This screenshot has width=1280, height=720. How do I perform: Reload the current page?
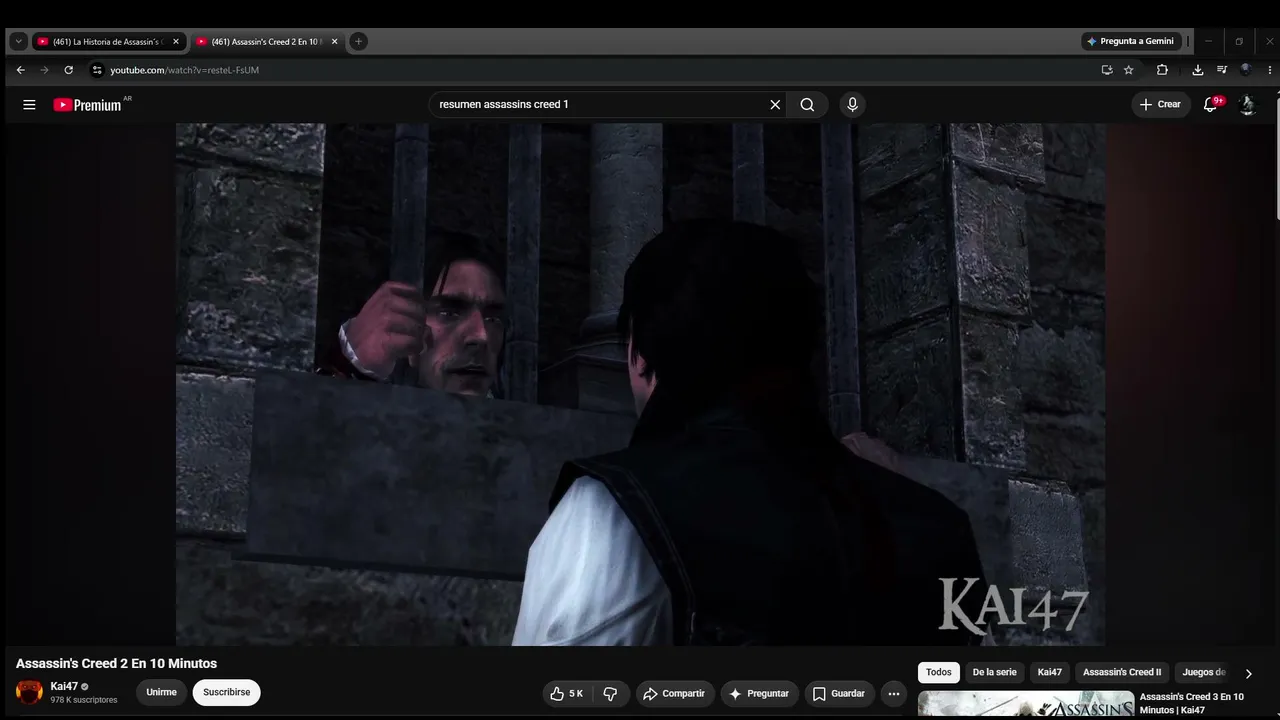tap(68, 70)
